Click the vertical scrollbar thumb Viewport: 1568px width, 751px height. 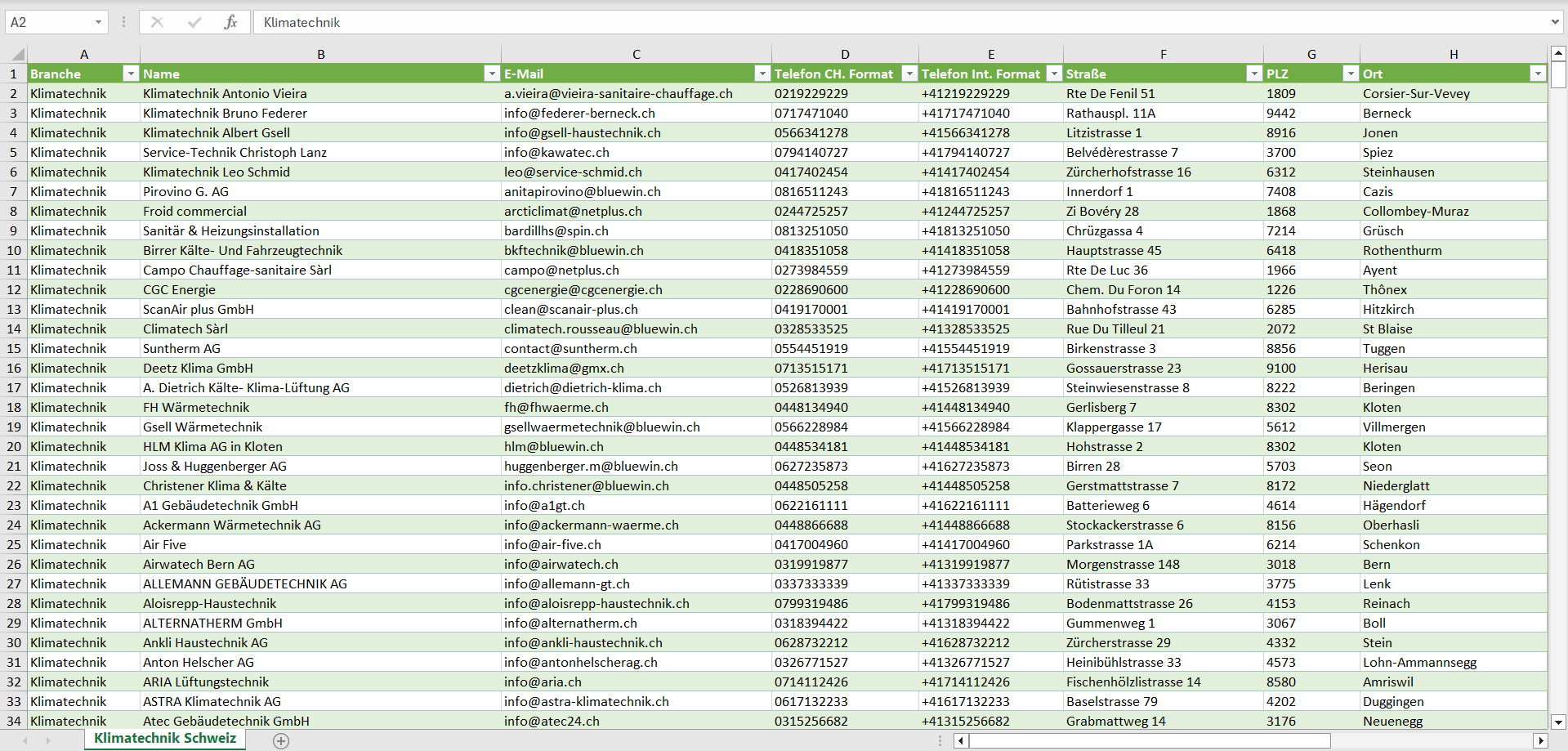[1558, 74]
